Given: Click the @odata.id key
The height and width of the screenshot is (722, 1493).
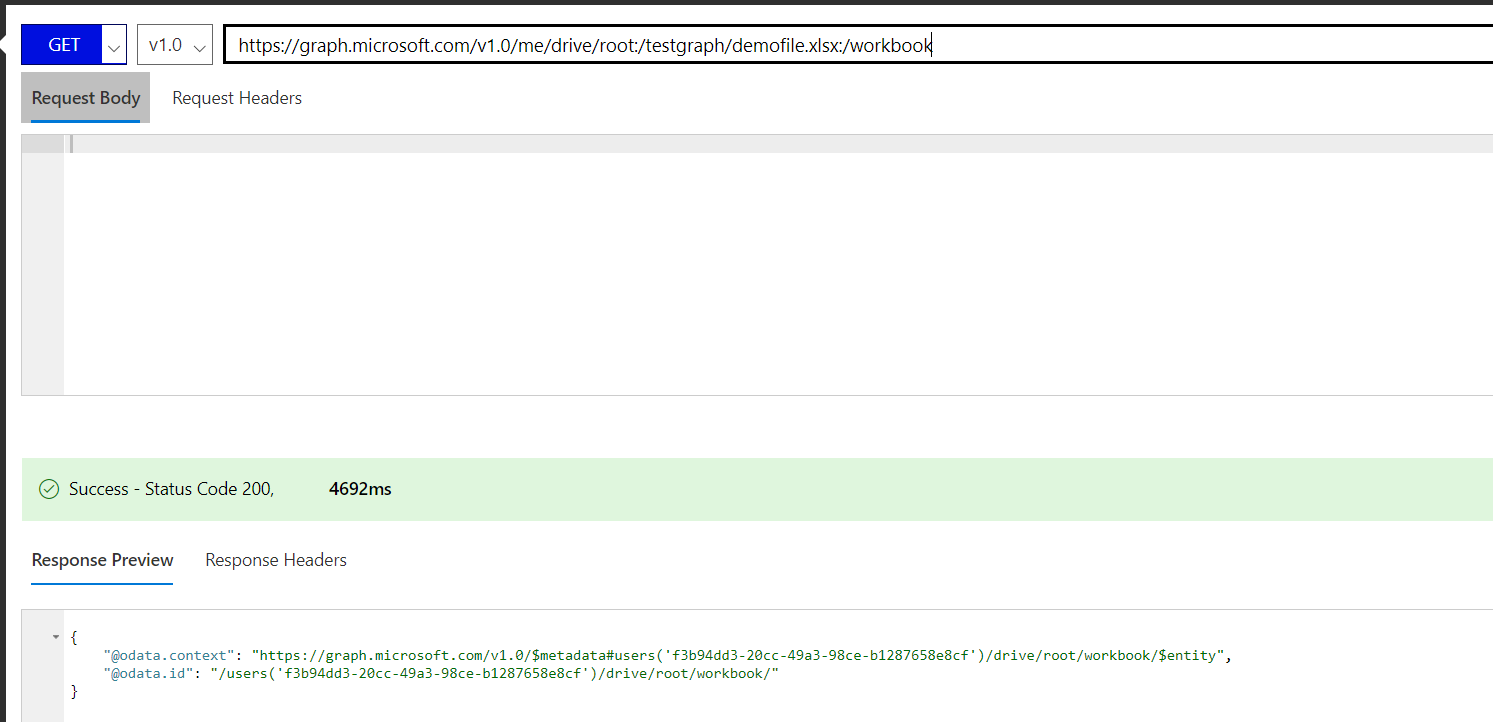Looking at the screenshot, I should (149, 674).
